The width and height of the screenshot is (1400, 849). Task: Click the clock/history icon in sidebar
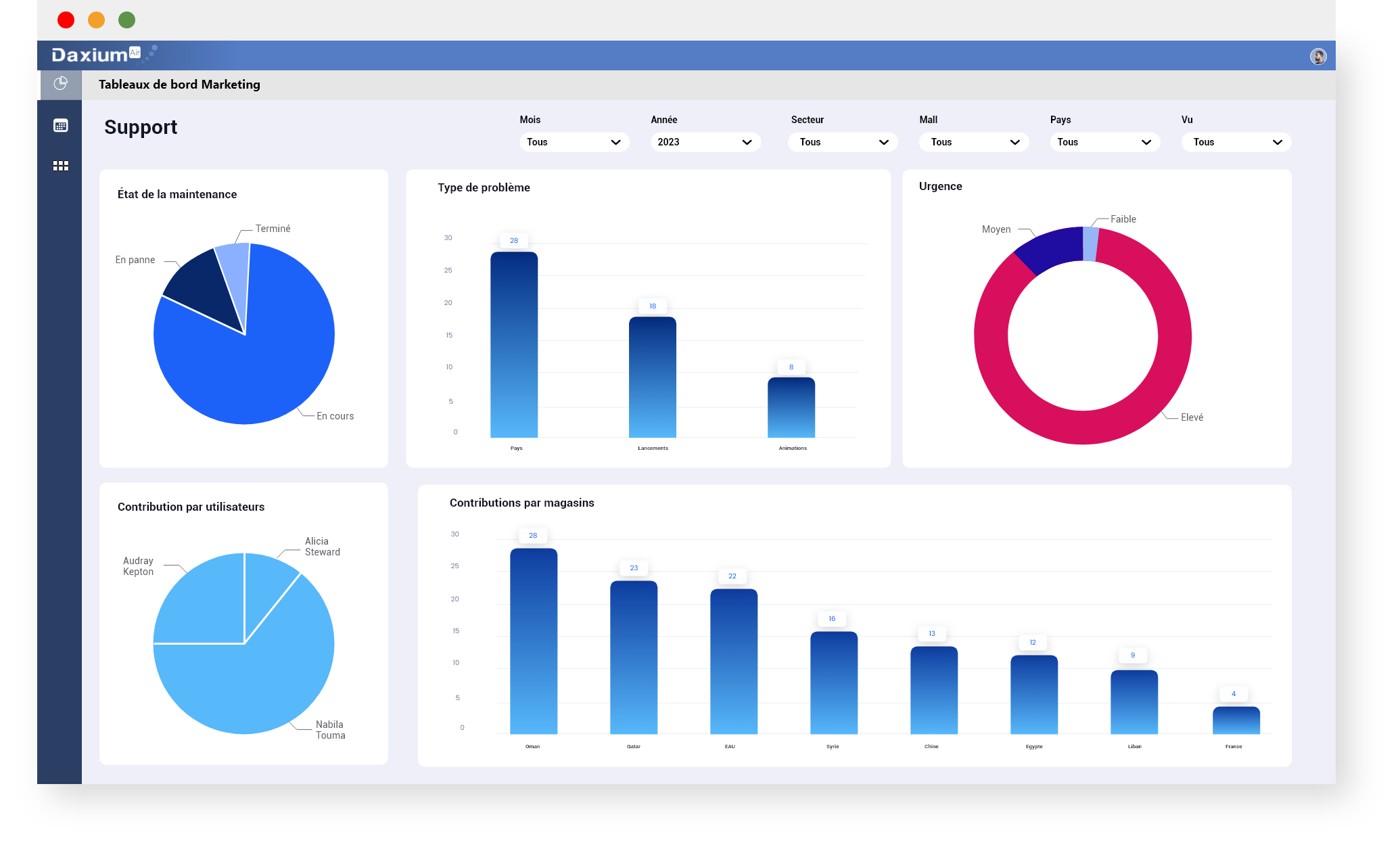(61, 84)
